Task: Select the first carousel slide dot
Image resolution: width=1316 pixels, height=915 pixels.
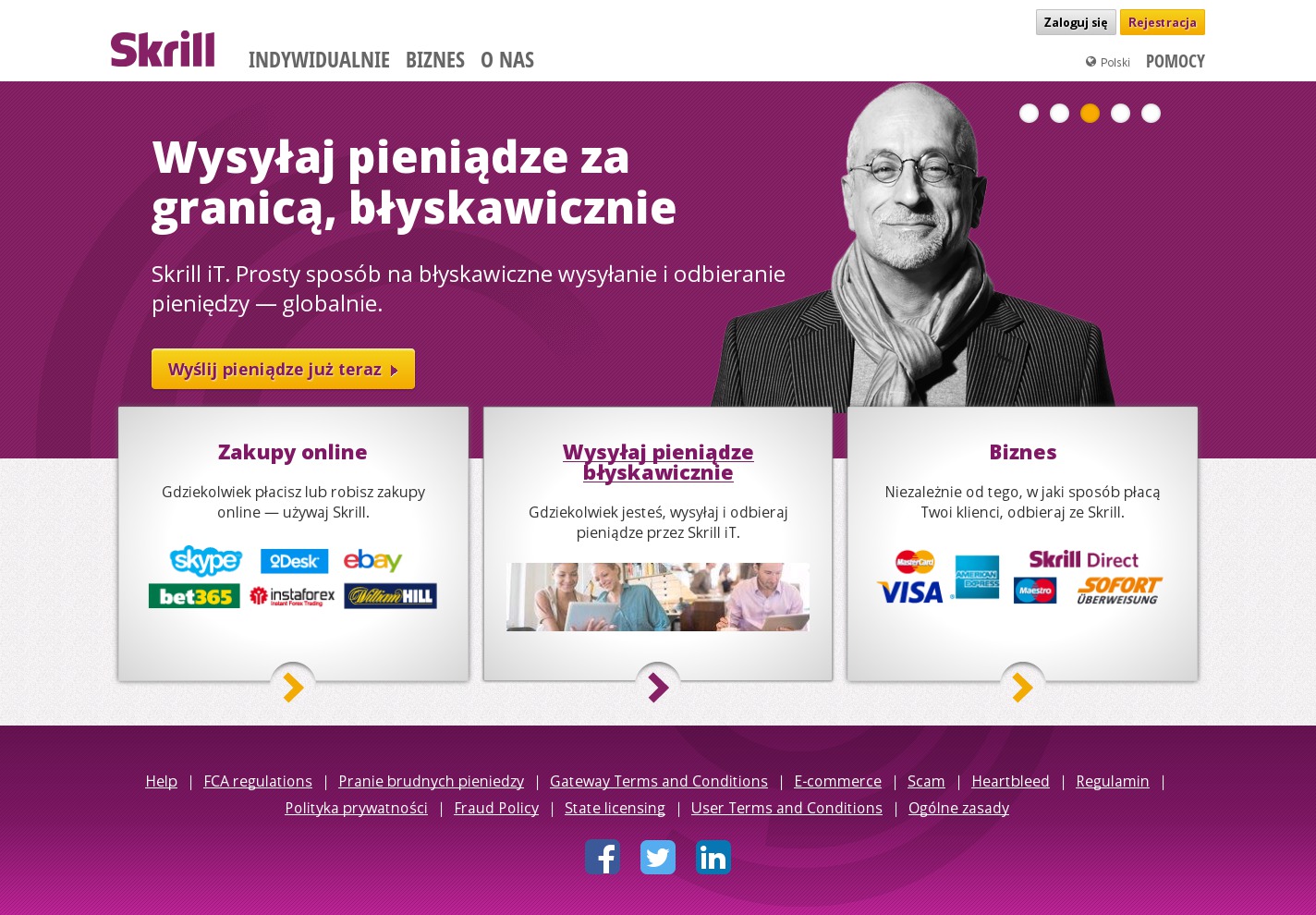Action: click(x=1029, y=113)
